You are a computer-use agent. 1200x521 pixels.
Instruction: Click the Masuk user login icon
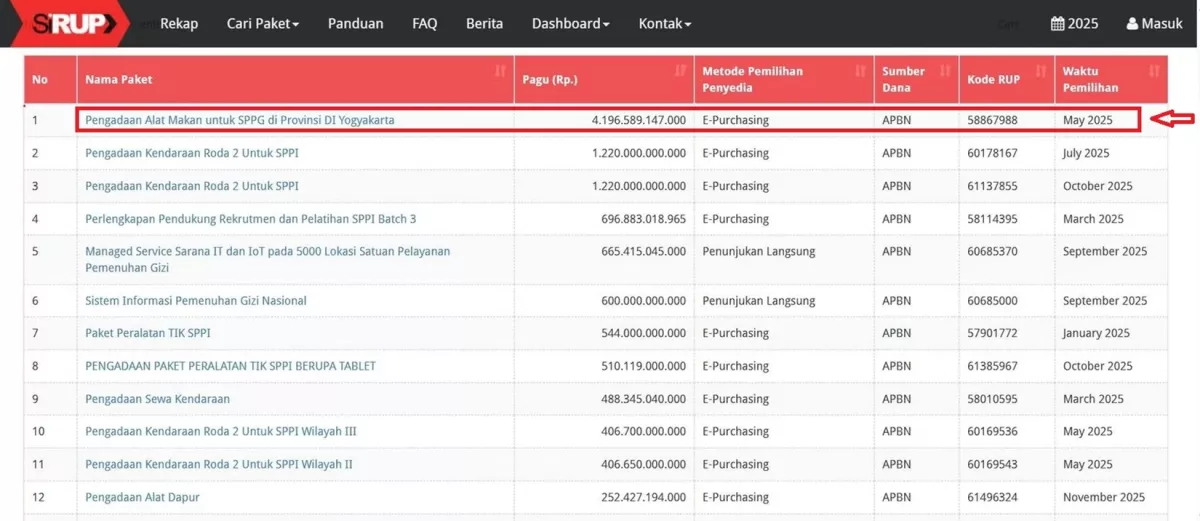(1132, 23)
